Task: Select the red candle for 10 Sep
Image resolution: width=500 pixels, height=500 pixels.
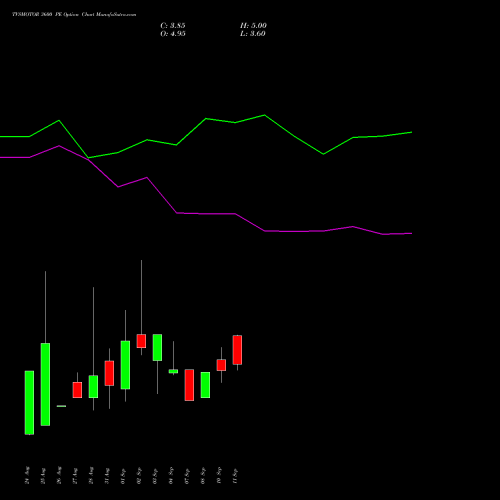Action: pyautogui.click(x=221, y=365)
